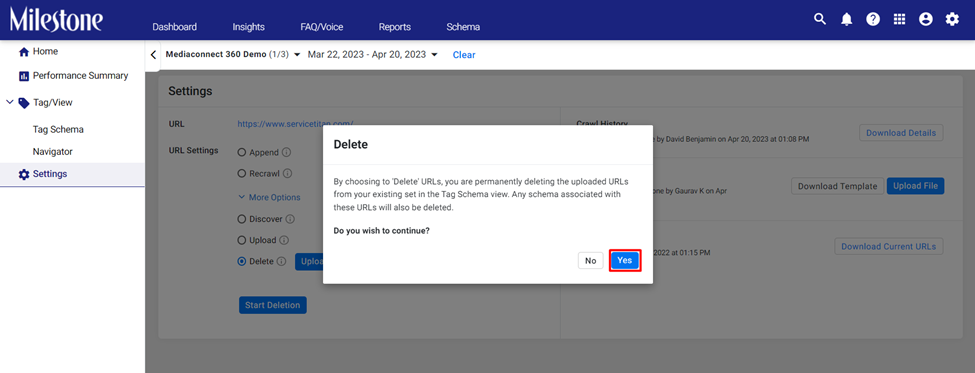Click the Home house icon in sidebar
This screenshot has height=373, width=975.
point(24,52)
